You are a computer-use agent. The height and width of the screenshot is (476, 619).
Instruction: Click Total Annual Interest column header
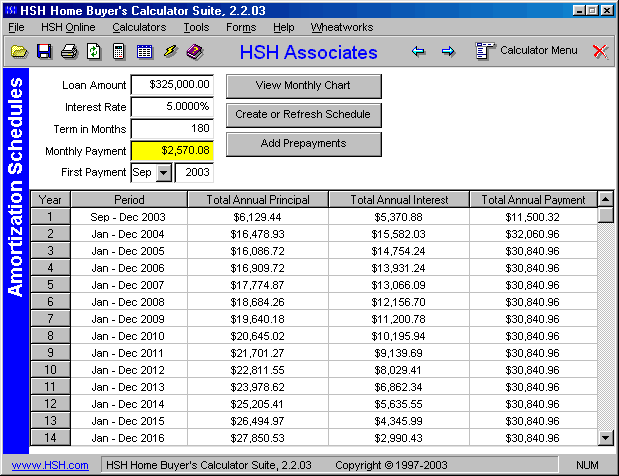(x=399, y=200)
